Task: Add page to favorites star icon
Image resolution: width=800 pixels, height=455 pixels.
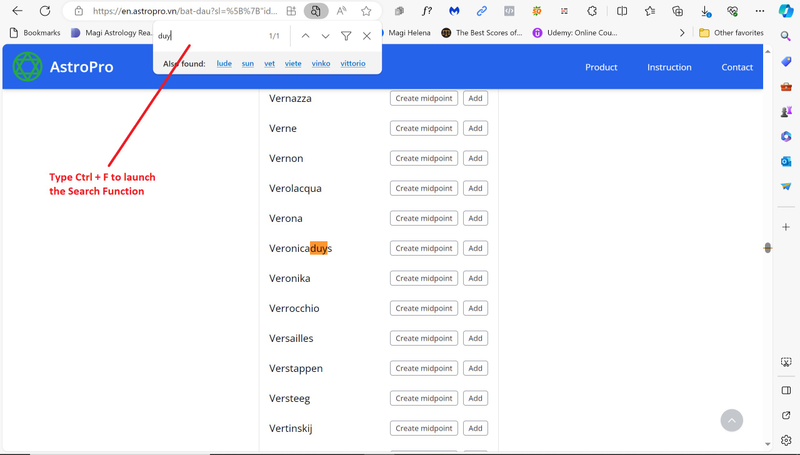Action: [366, 11]
